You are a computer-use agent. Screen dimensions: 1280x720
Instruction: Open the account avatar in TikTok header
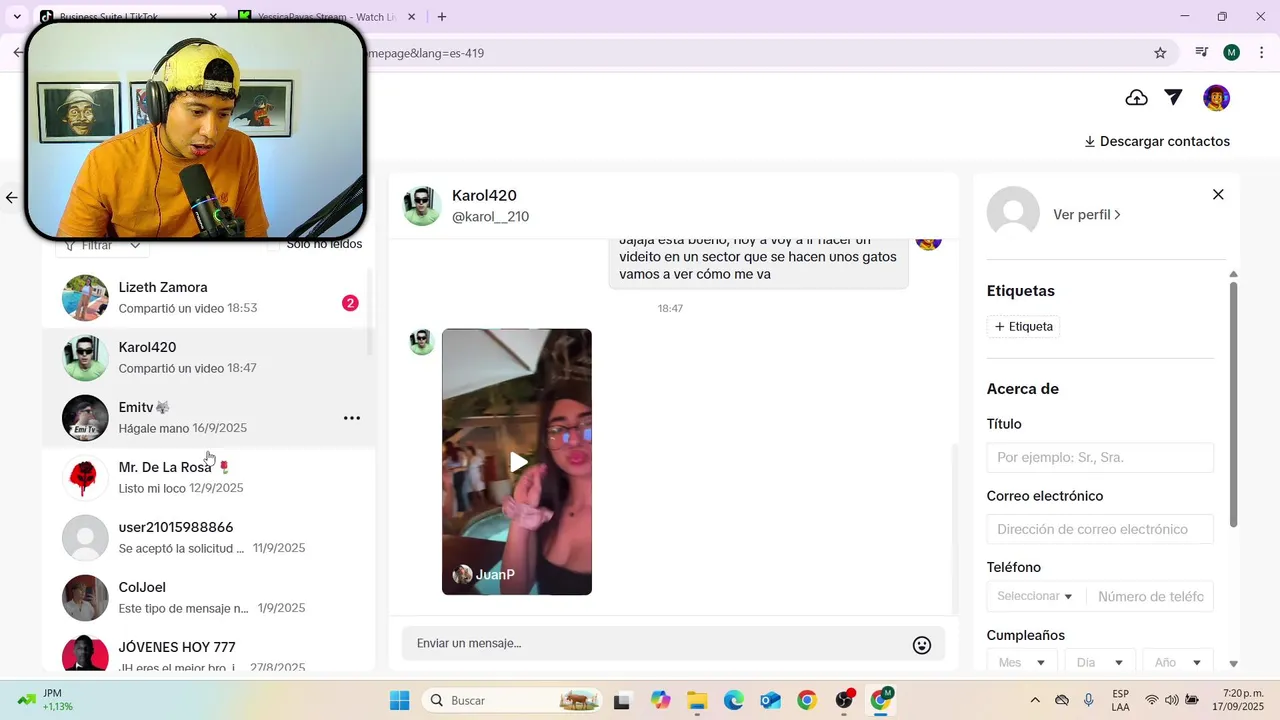click(x=1216, y=98)
